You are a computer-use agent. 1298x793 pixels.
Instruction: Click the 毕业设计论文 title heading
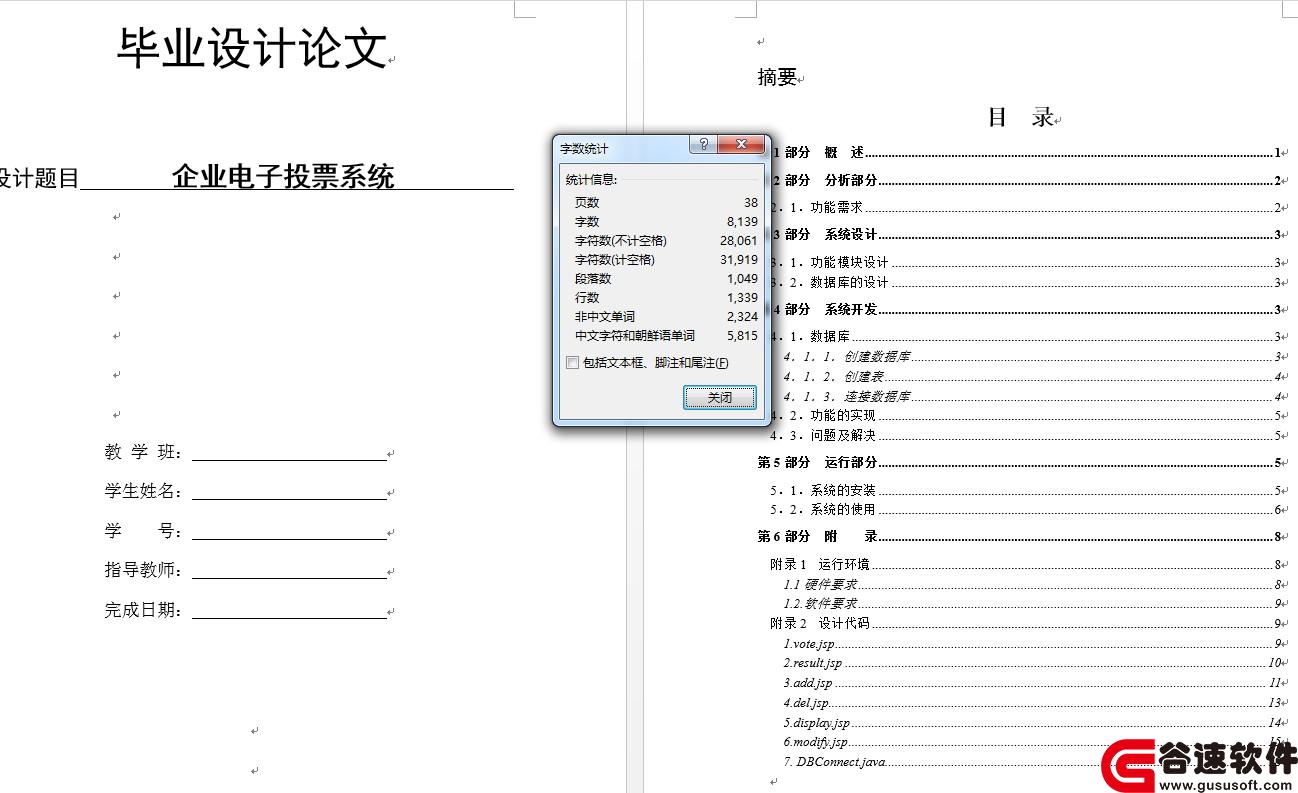click(252, 48)
